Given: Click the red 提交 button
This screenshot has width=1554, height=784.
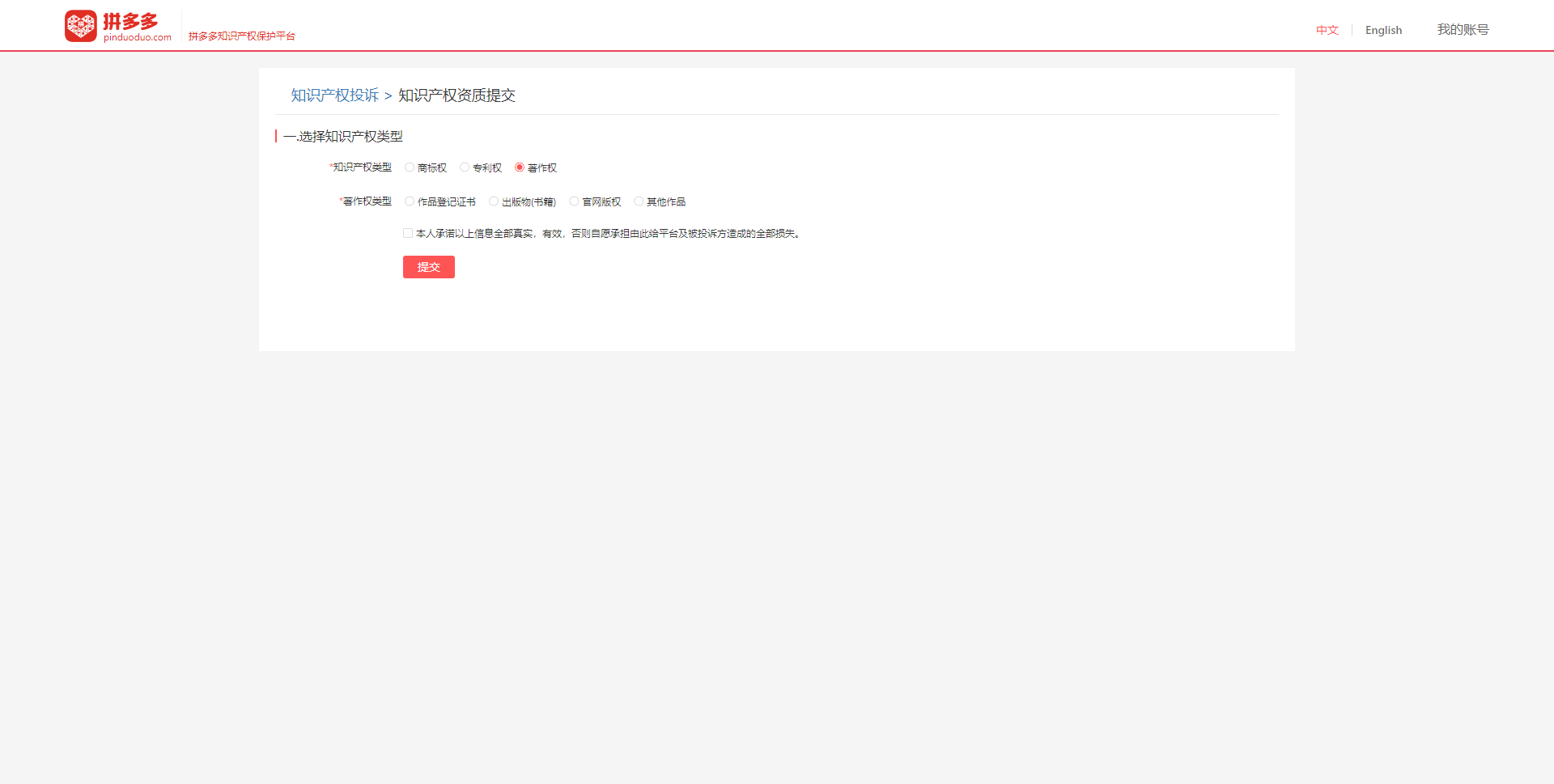Looking at the screenshot, I should pos(429,267).
